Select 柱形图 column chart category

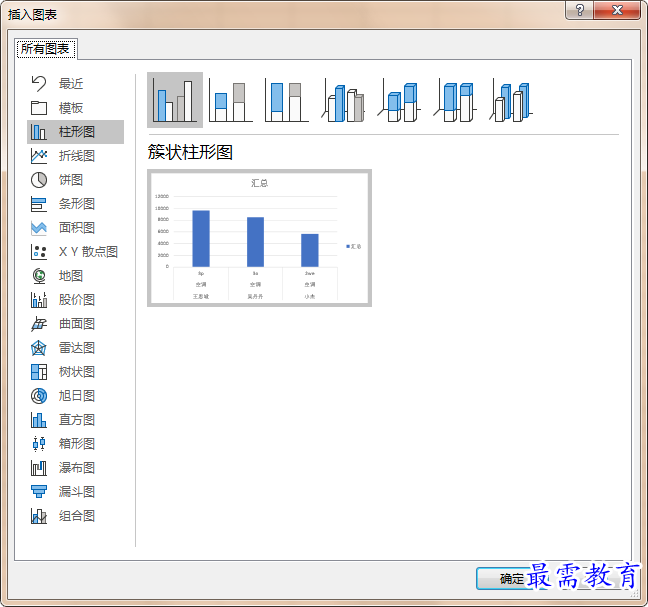pyautogui.click(x=75, y=132)
